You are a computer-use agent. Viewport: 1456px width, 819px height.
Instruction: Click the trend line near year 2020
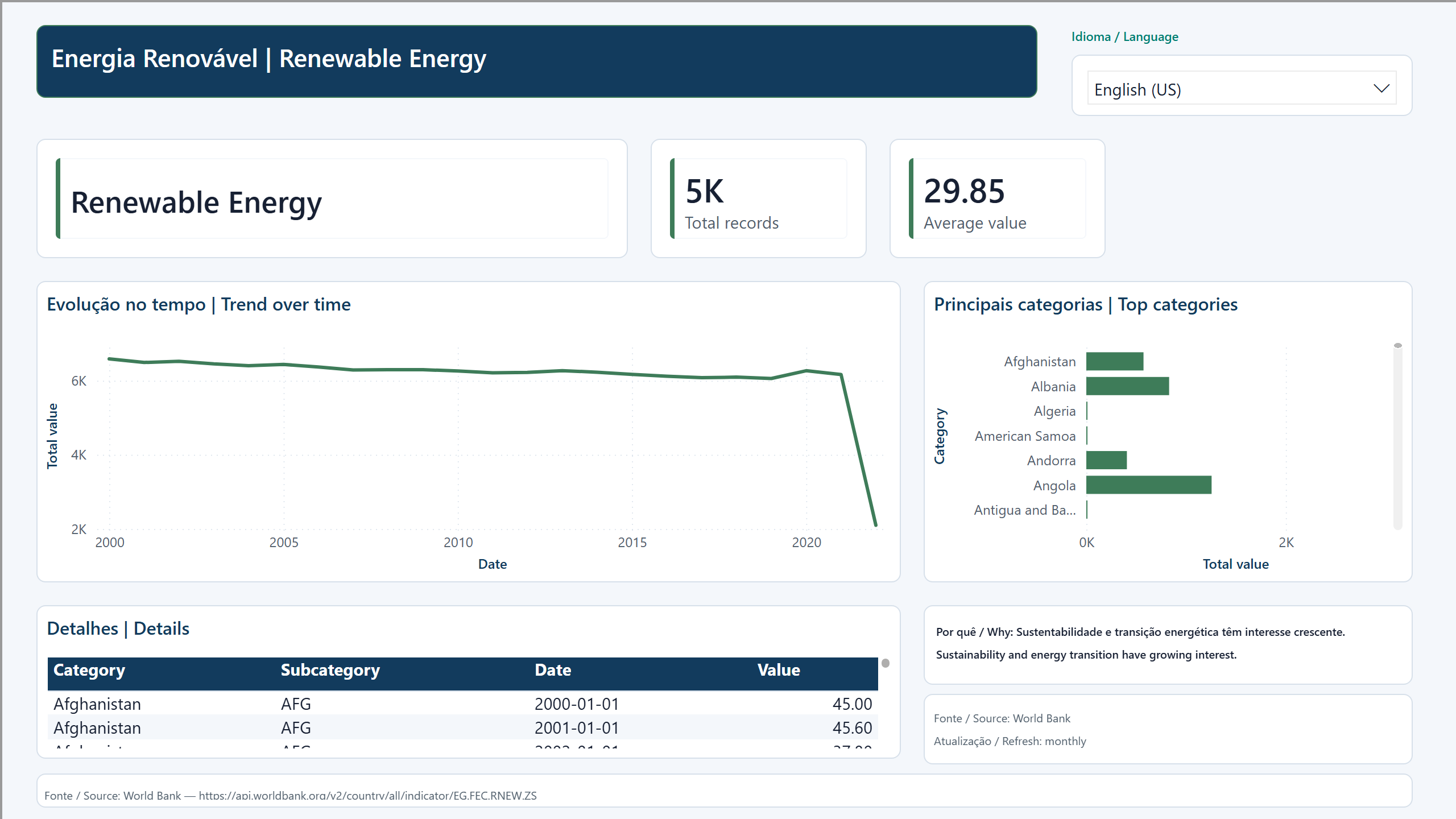[806, 371]
